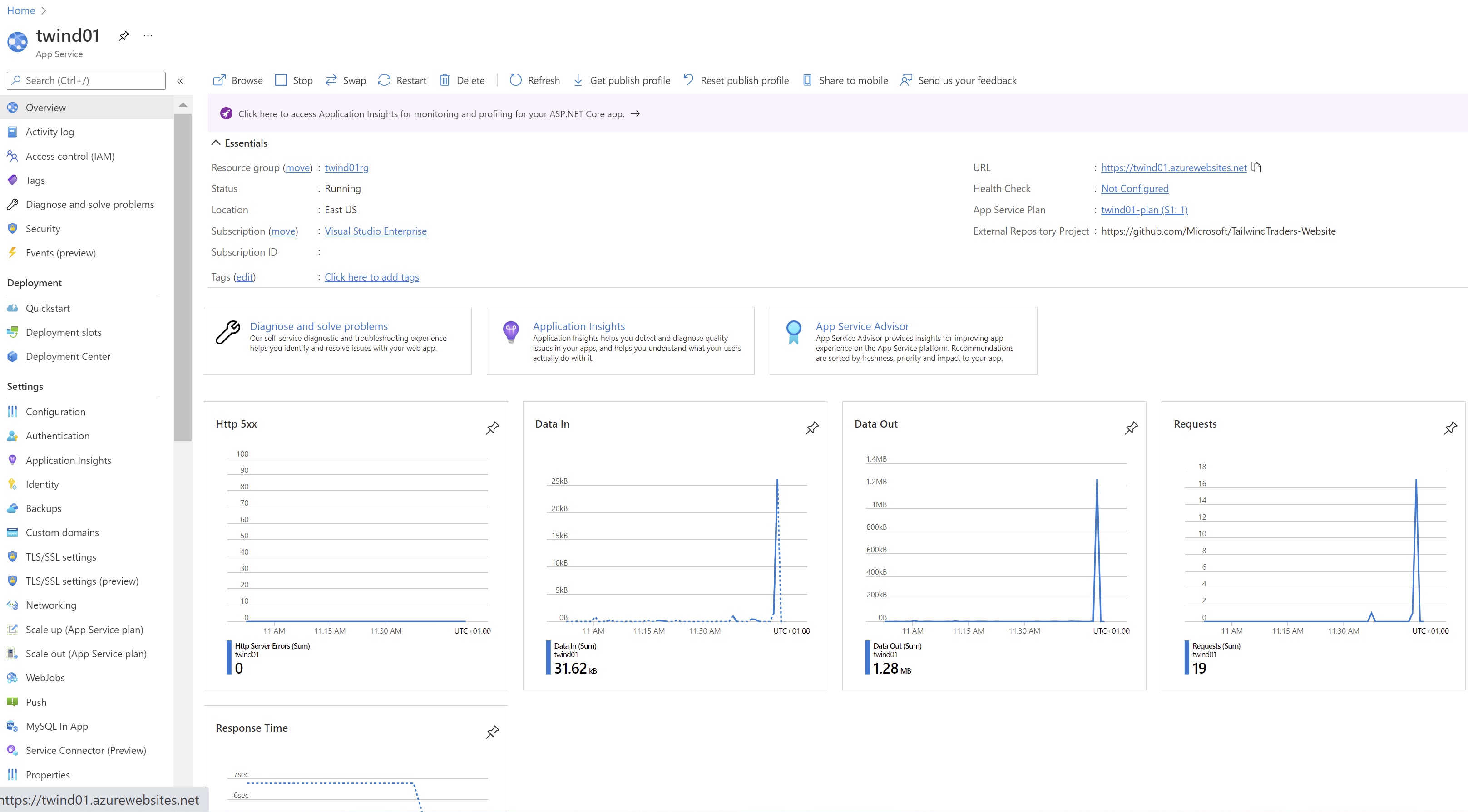Copy the app URL to clipboard
The image size is (1468, 812).
(1256, 167)
